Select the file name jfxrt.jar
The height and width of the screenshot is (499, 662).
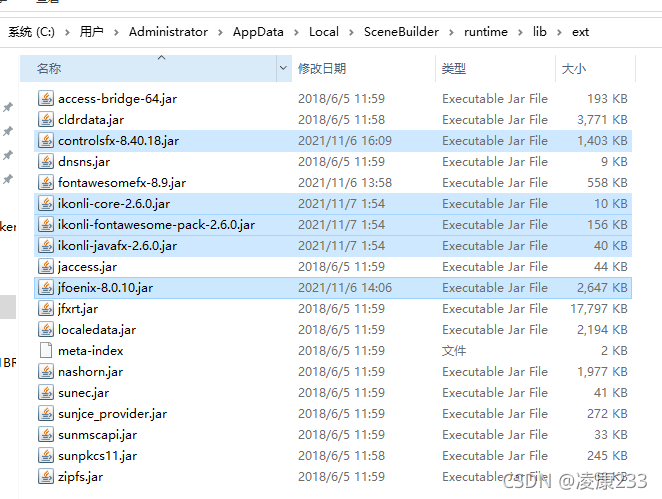78,309
